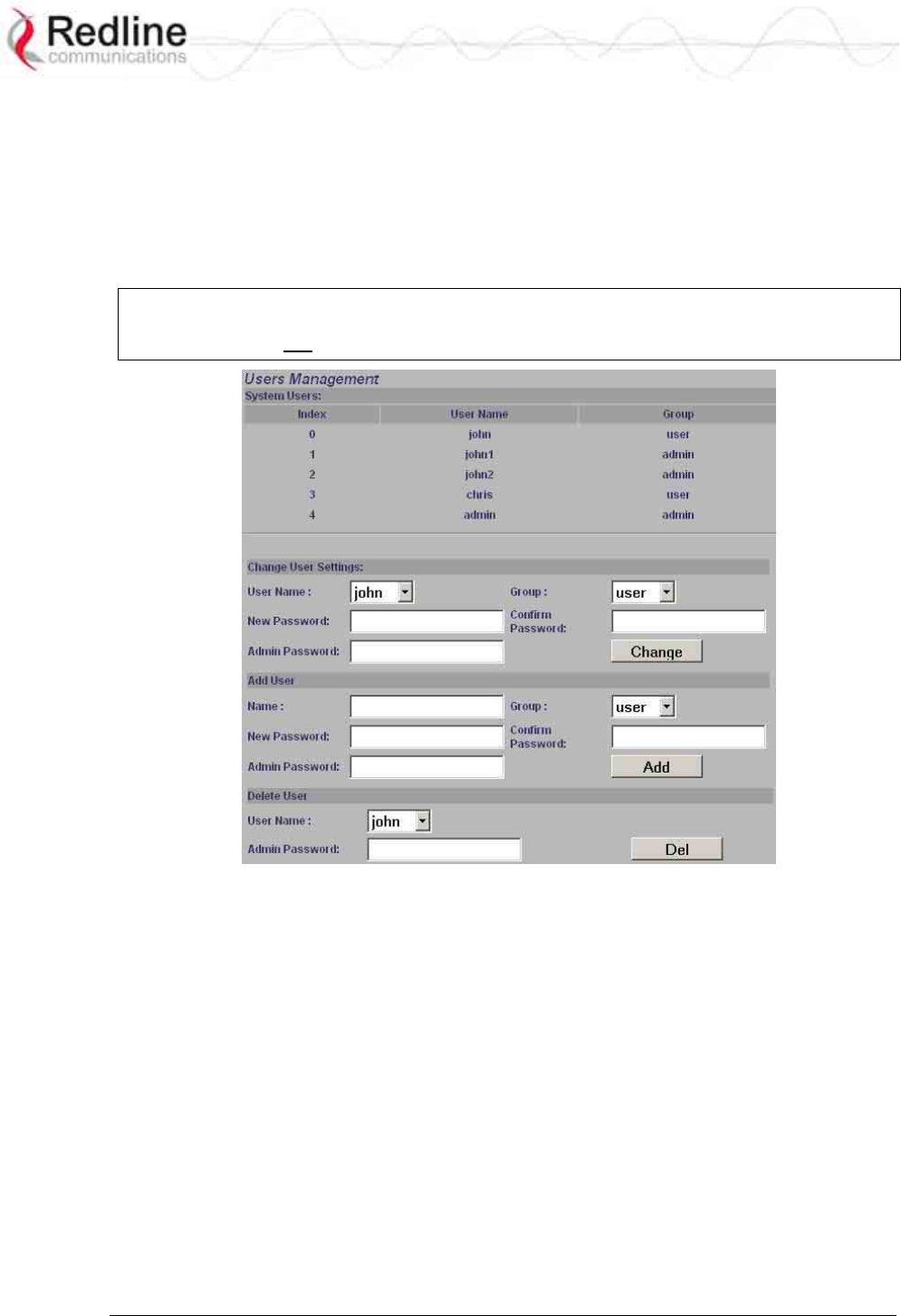Click the Add button
Screen dimensions: 901x1316
click(657, 766)
